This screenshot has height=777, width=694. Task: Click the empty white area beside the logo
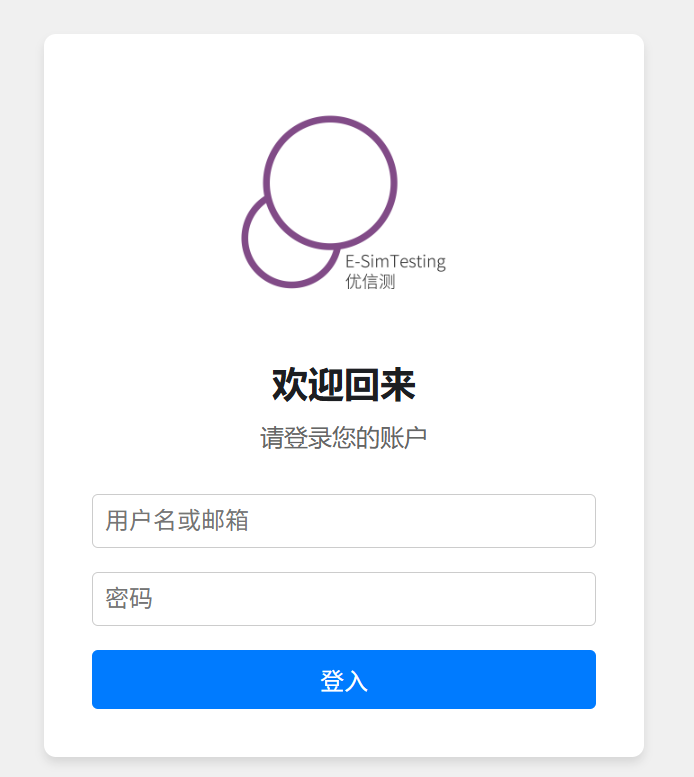coord(520,198)
